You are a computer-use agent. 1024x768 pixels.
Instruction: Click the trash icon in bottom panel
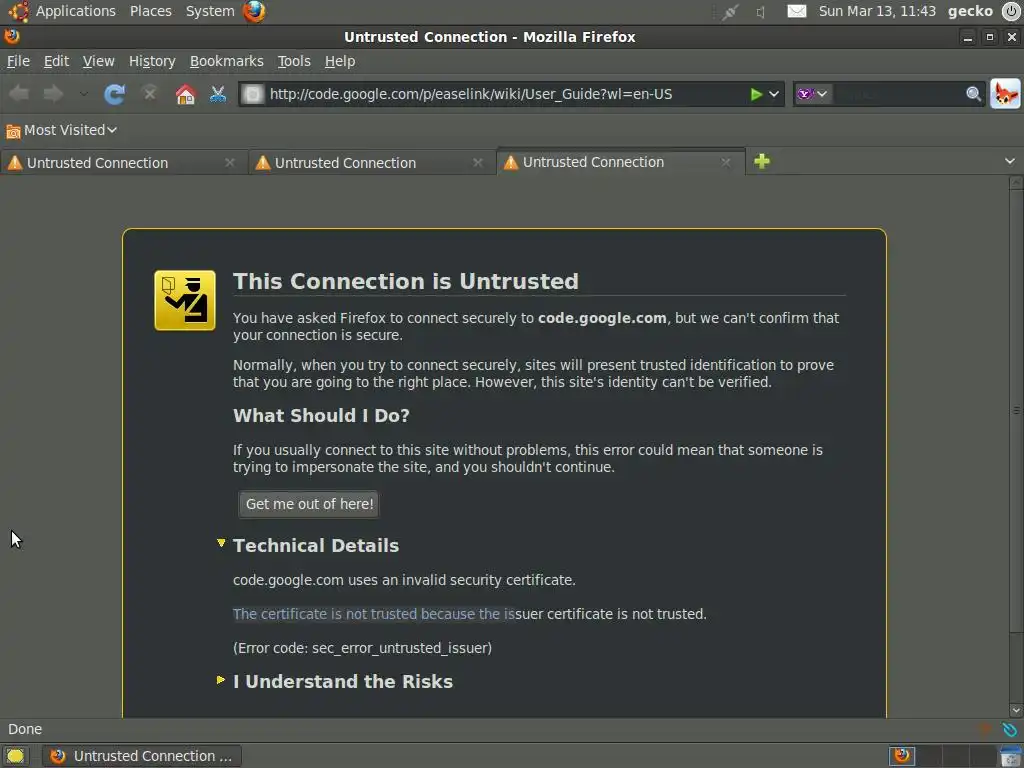click(1011, 756)
